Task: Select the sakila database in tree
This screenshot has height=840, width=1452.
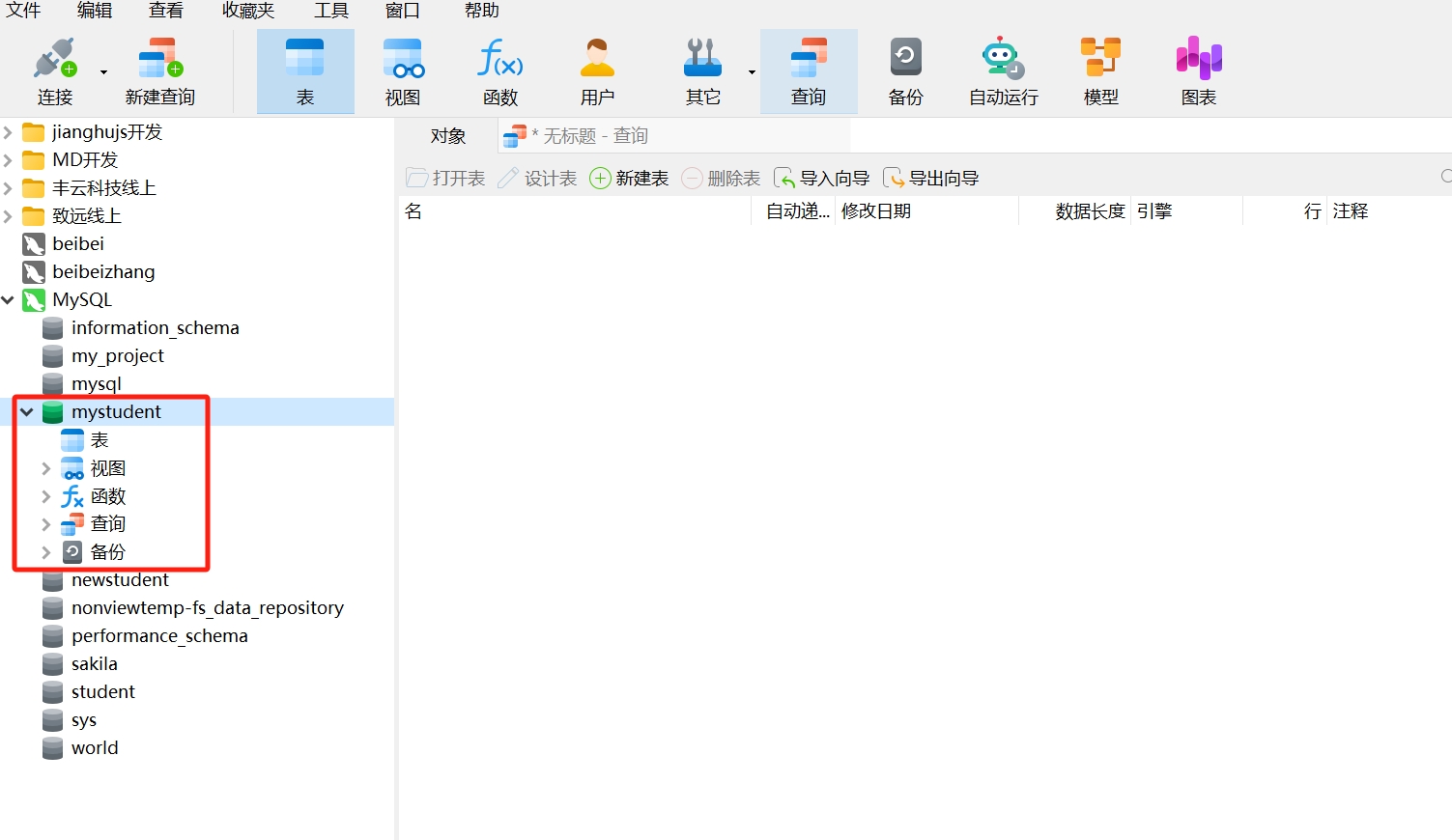Action: point(95,664)
